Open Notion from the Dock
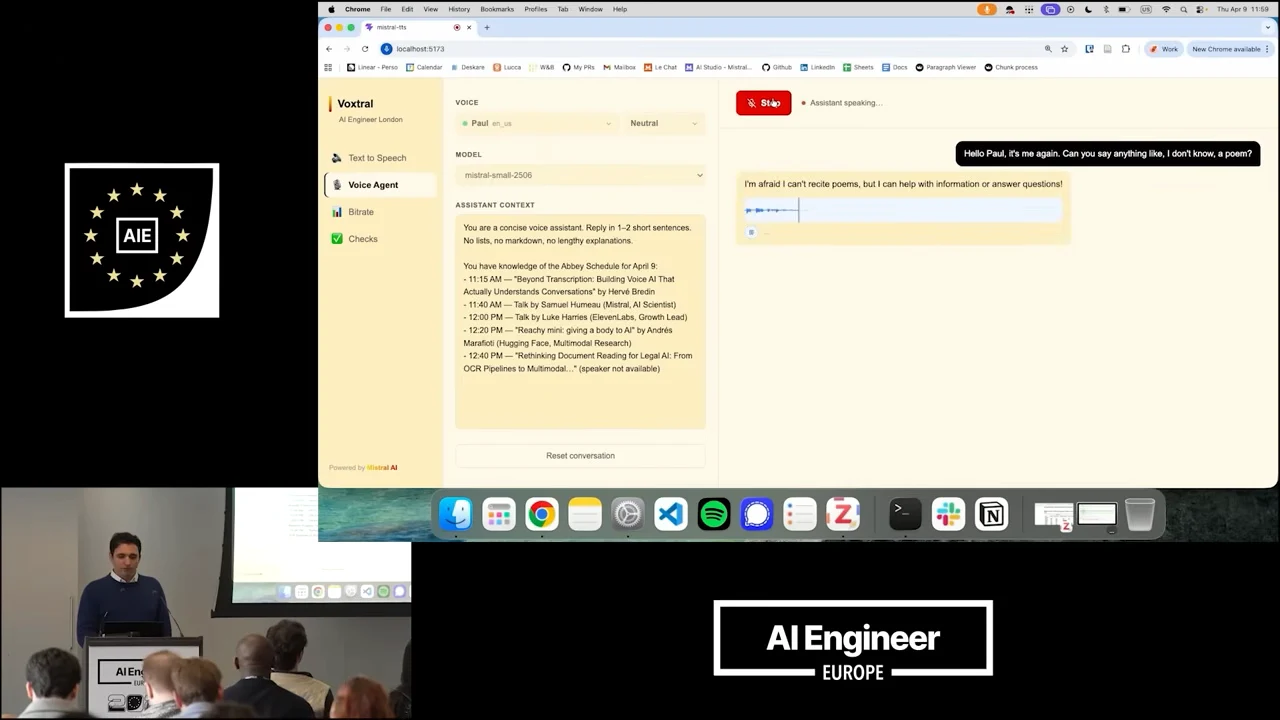1280x720 pixels. point(991,514)
